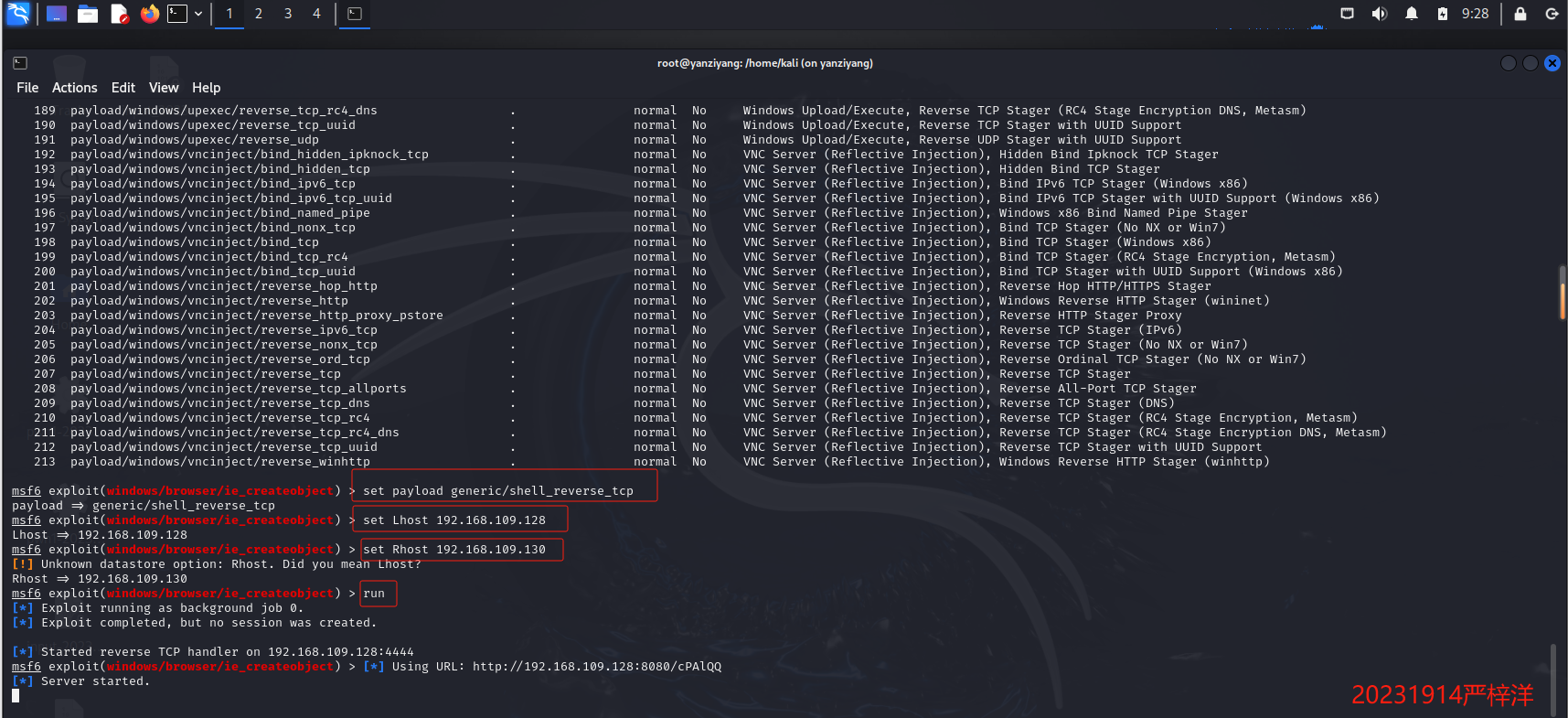
Task: Open the clock showing 9:28
Action: click(x=1475, y=14)
